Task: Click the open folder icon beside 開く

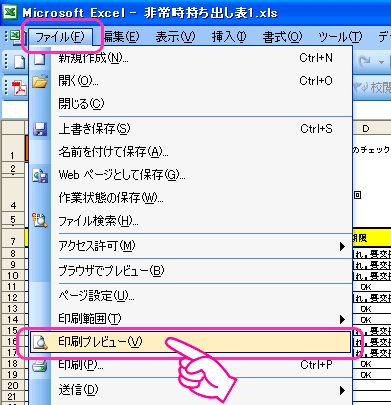Action: [40, 81]
